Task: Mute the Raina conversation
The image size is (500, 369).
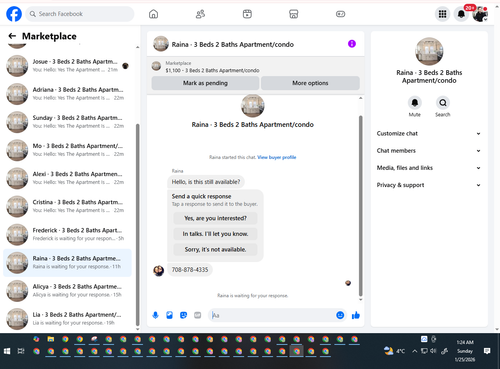Action: pos(415,103)
